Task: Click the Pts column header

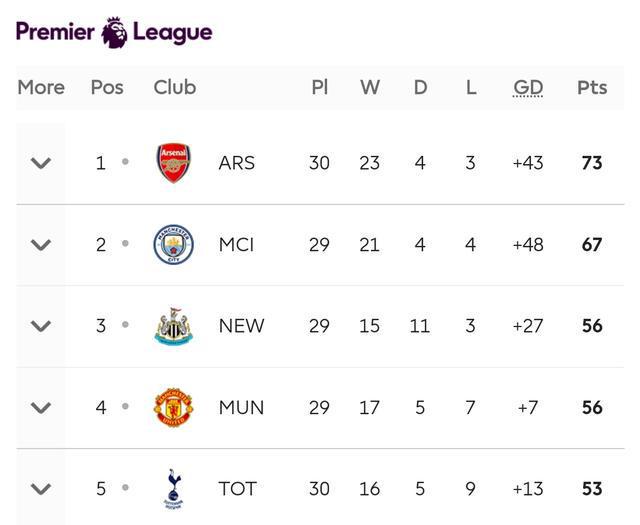Action: click(x=592, y=88)
